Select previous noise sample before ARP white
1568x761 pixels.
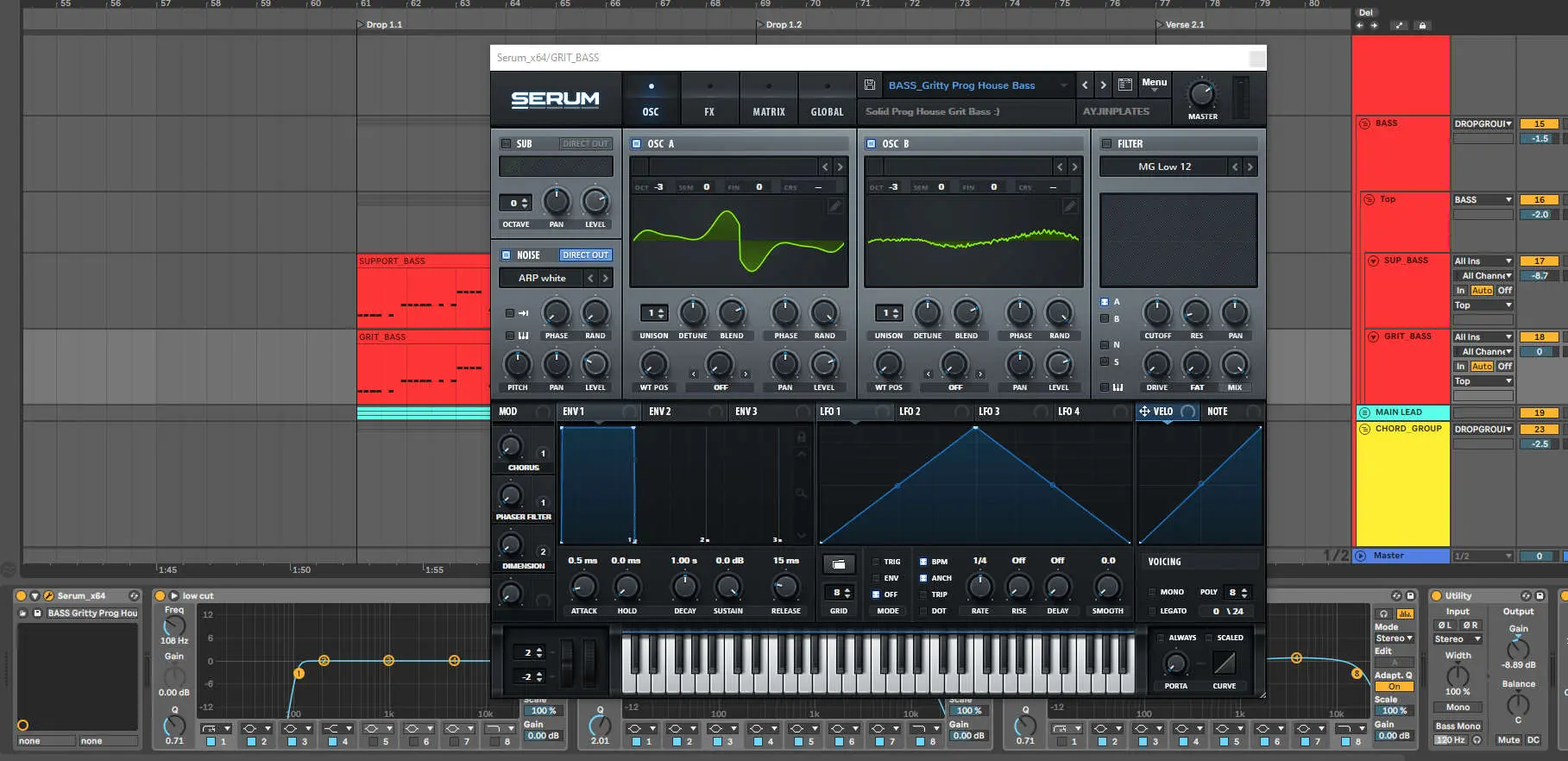click(590, 278)
